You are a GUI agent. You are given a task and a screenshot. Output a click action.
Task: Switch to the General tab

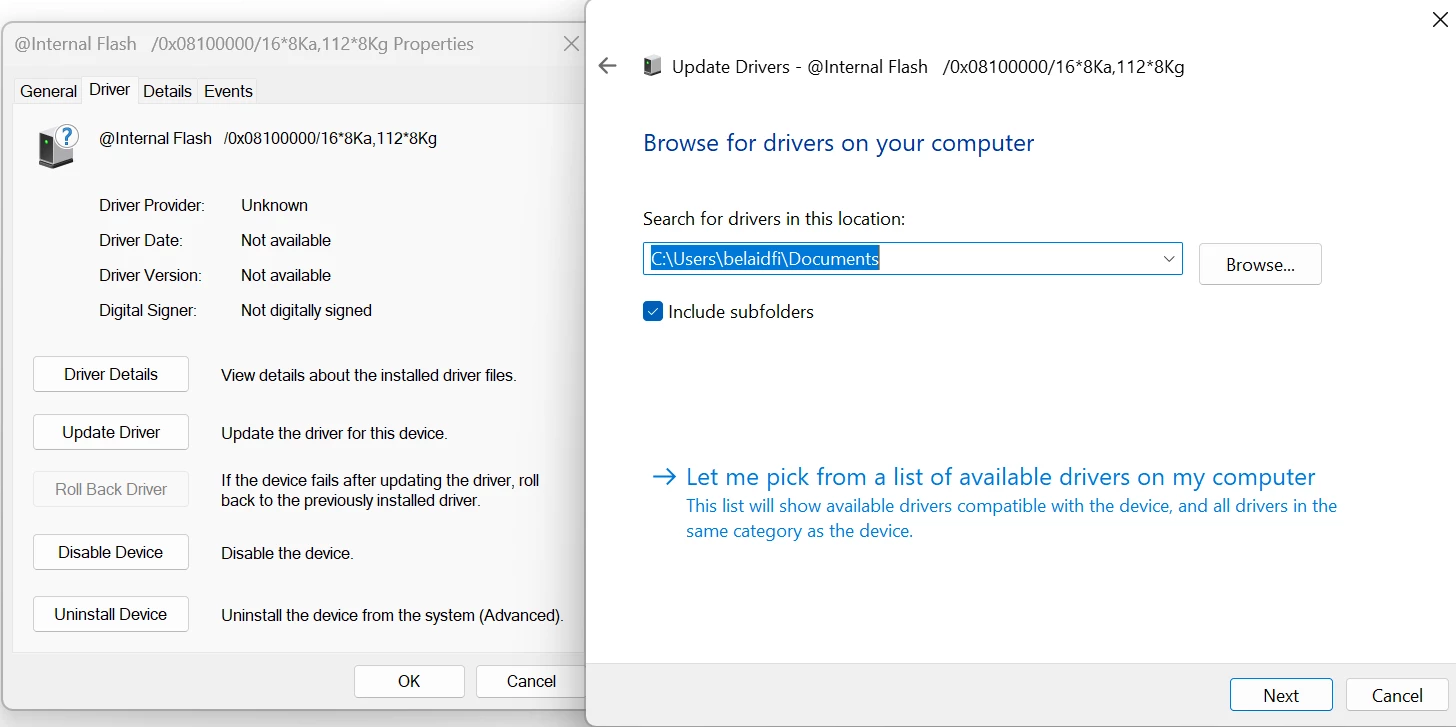tap(48, 91)
